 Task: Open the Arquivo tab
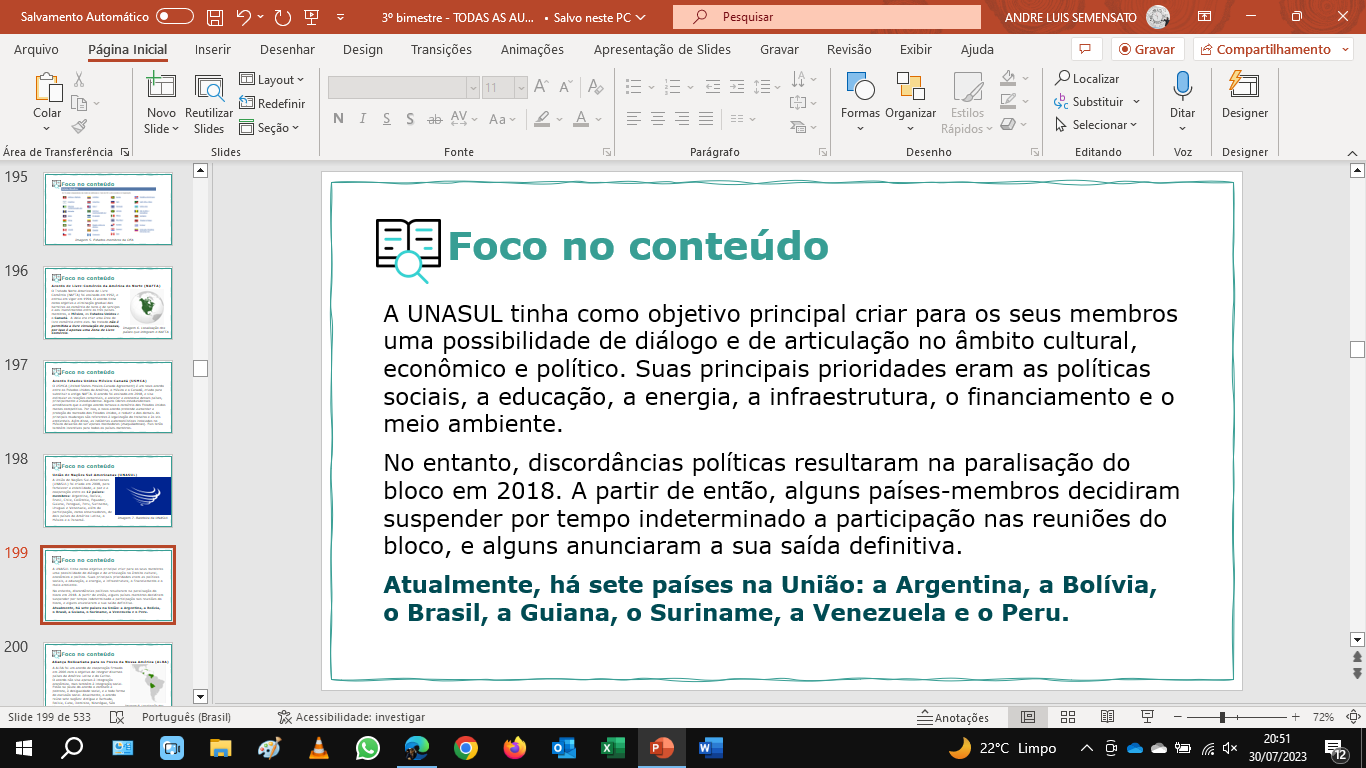pos(36,49)
